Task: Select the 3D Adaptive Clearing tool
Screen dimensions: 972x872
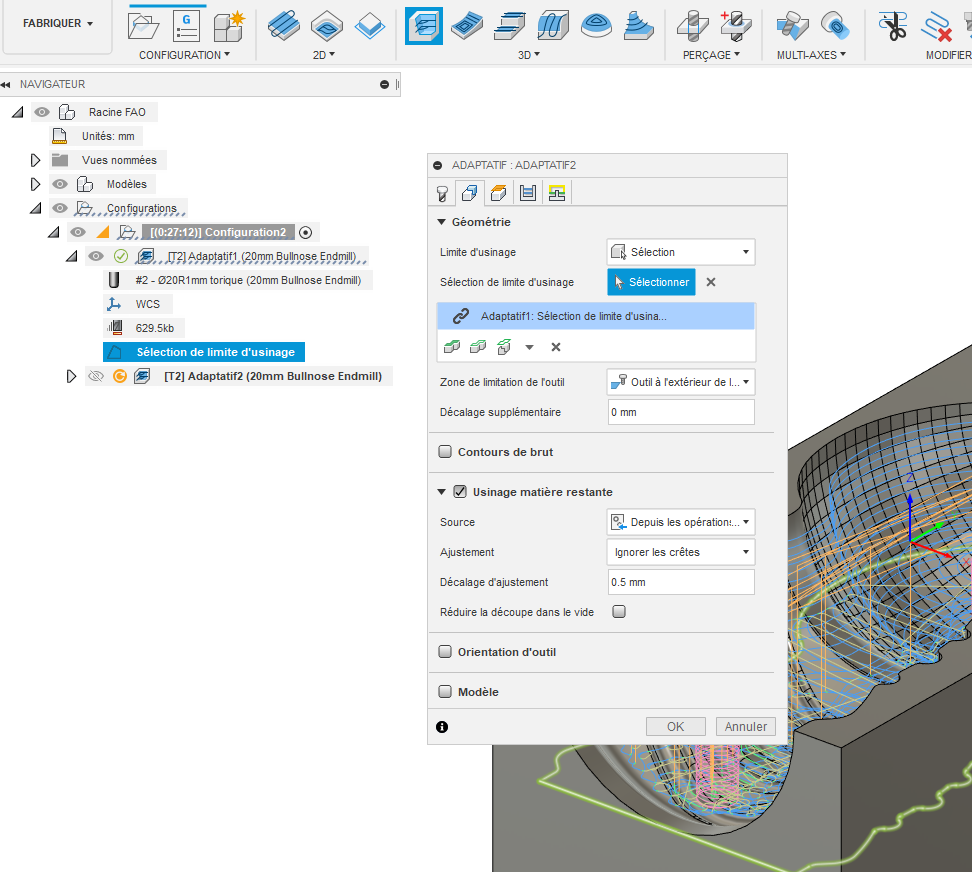Action: click(x=424, y=26)
